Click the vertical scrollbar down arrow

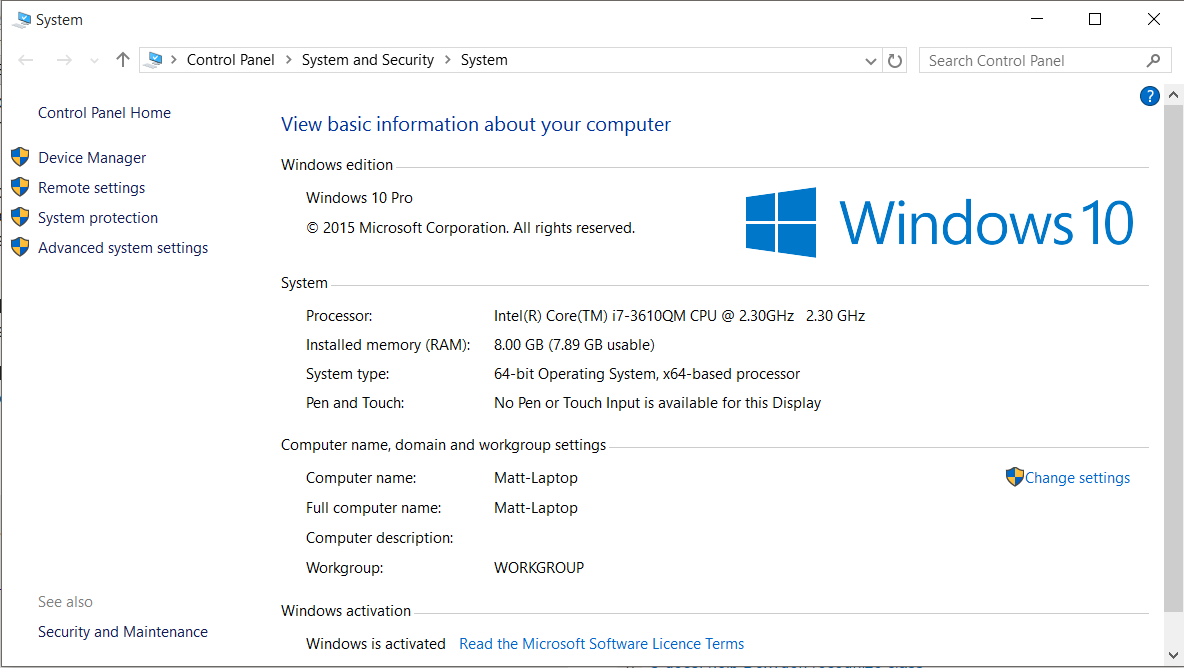1173,655
